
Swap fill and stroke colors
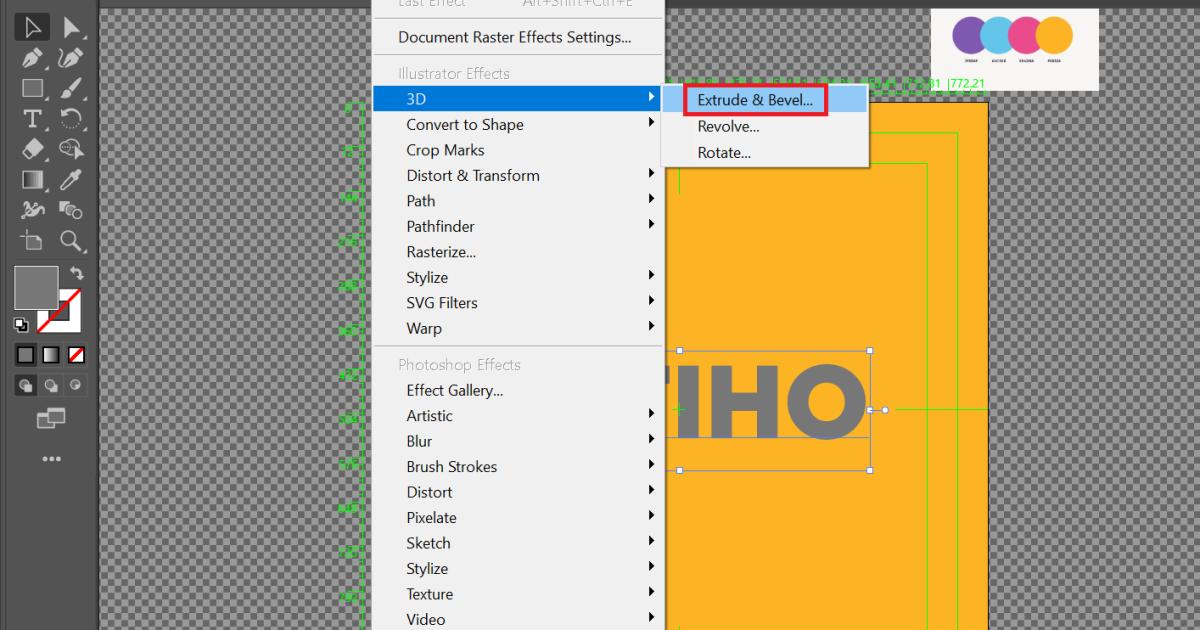(x=77, y=273)
